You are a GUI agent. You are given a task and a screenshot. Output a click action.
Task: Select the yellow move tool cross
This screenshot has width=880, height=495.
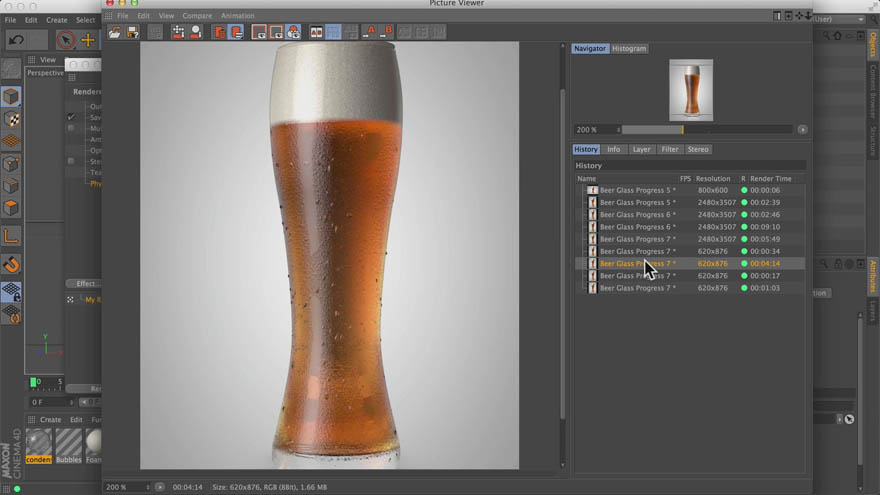coord(88,40)
